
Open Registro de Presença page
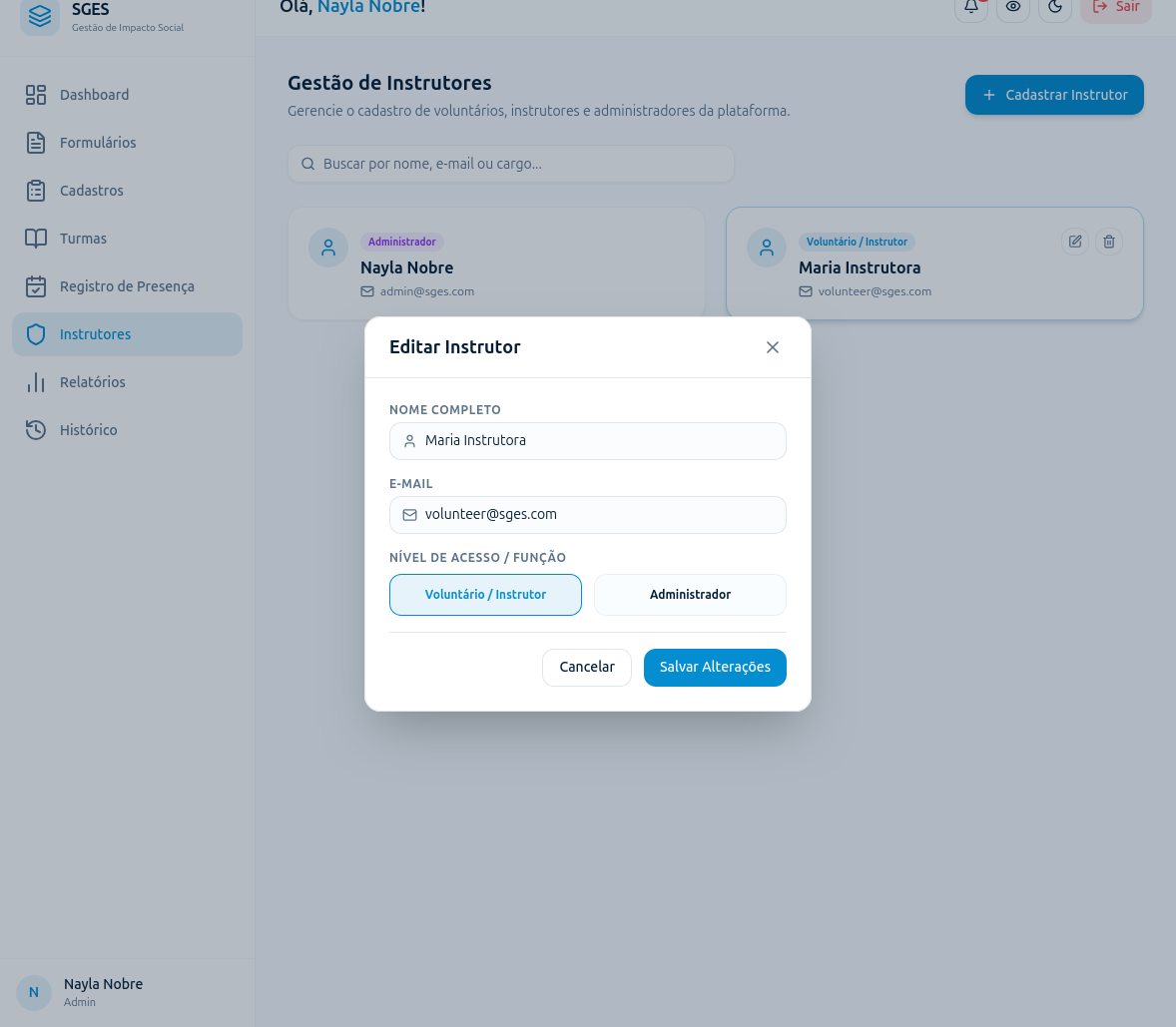(x=127, y=286)
